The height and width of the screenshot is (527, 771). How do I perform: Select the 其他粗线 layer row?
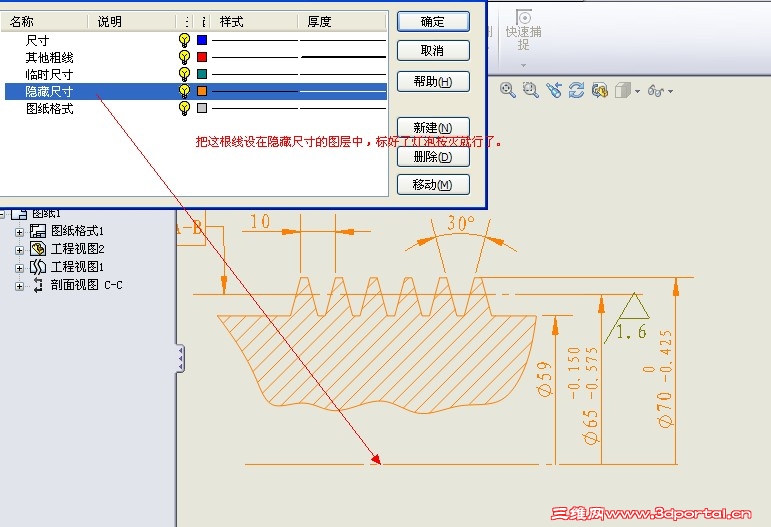click(194, 57)
